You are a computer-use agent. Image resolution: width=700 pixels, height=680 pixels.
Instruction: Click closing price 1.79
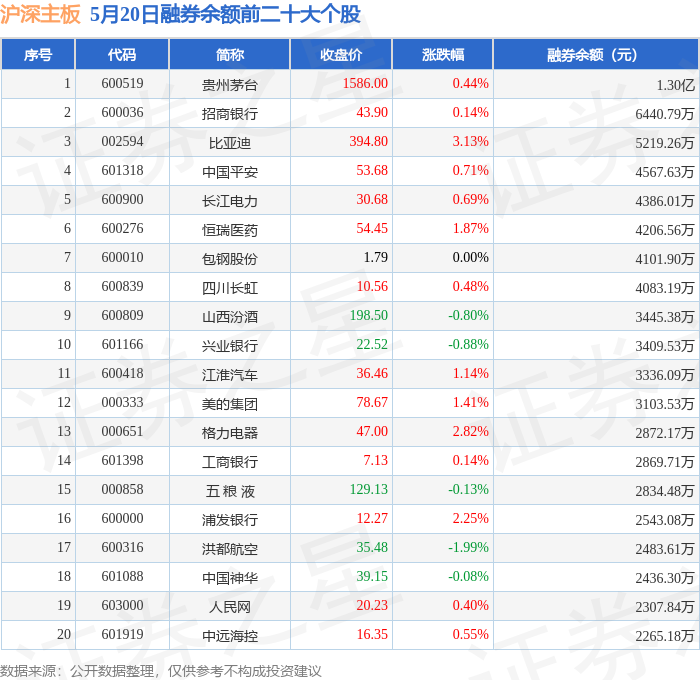click(x=375, y=258)
